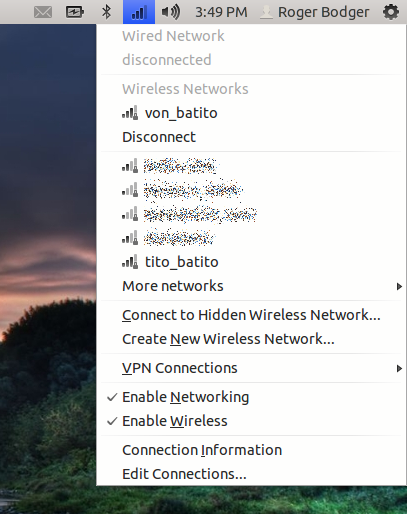Close the highlighted network signal indicator

click(139, 12)
